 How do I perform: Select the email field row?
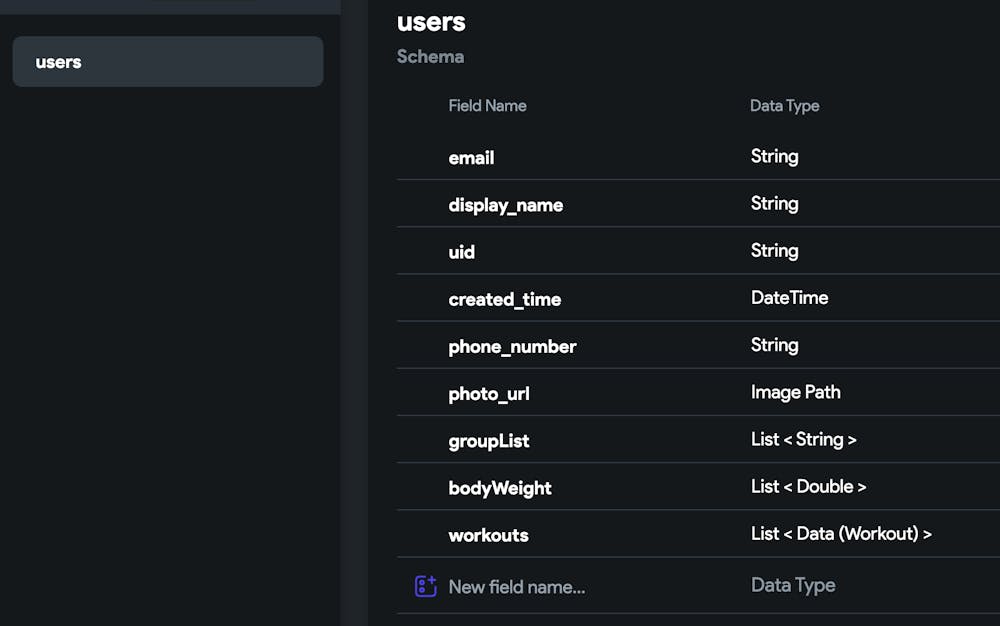tap(471, 157)
